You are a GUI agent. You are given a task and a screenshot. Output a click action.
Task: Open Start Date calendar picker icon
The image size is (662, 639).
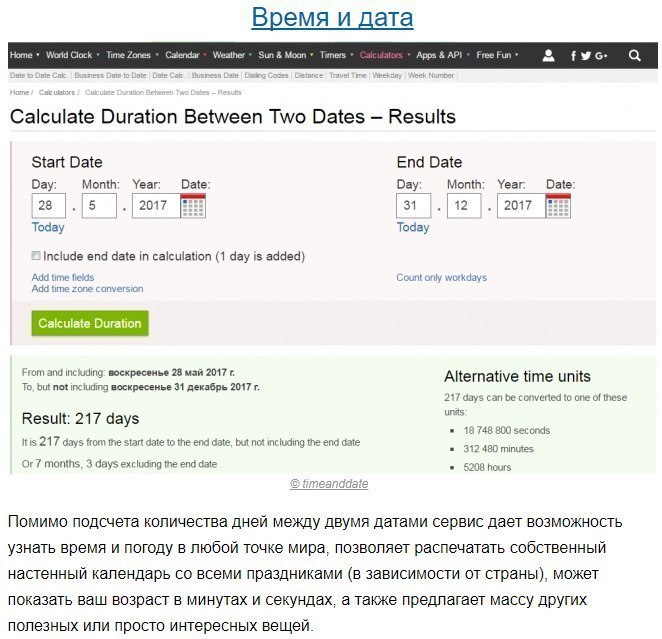(193, 206)
